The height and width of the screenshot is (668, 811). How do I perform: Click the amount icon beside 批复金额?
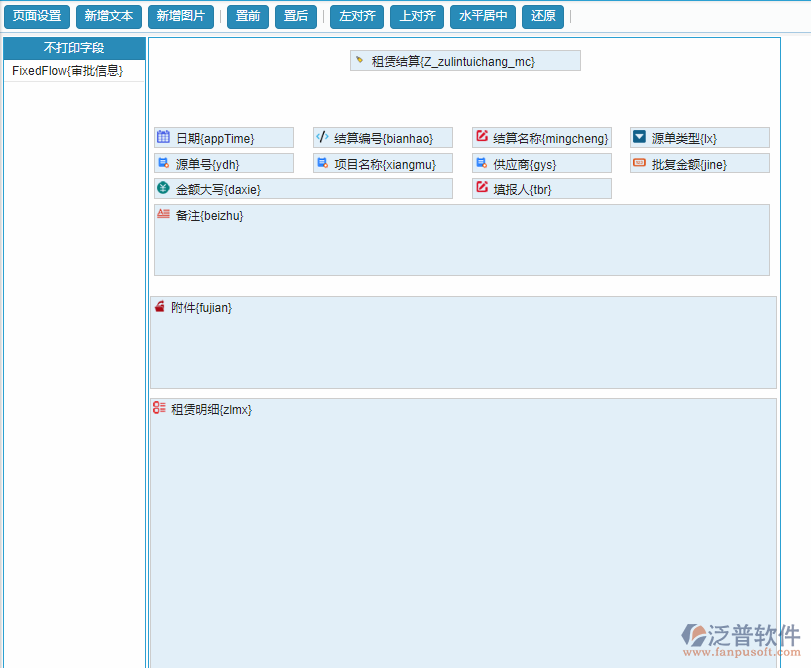[x=639, y=162]
